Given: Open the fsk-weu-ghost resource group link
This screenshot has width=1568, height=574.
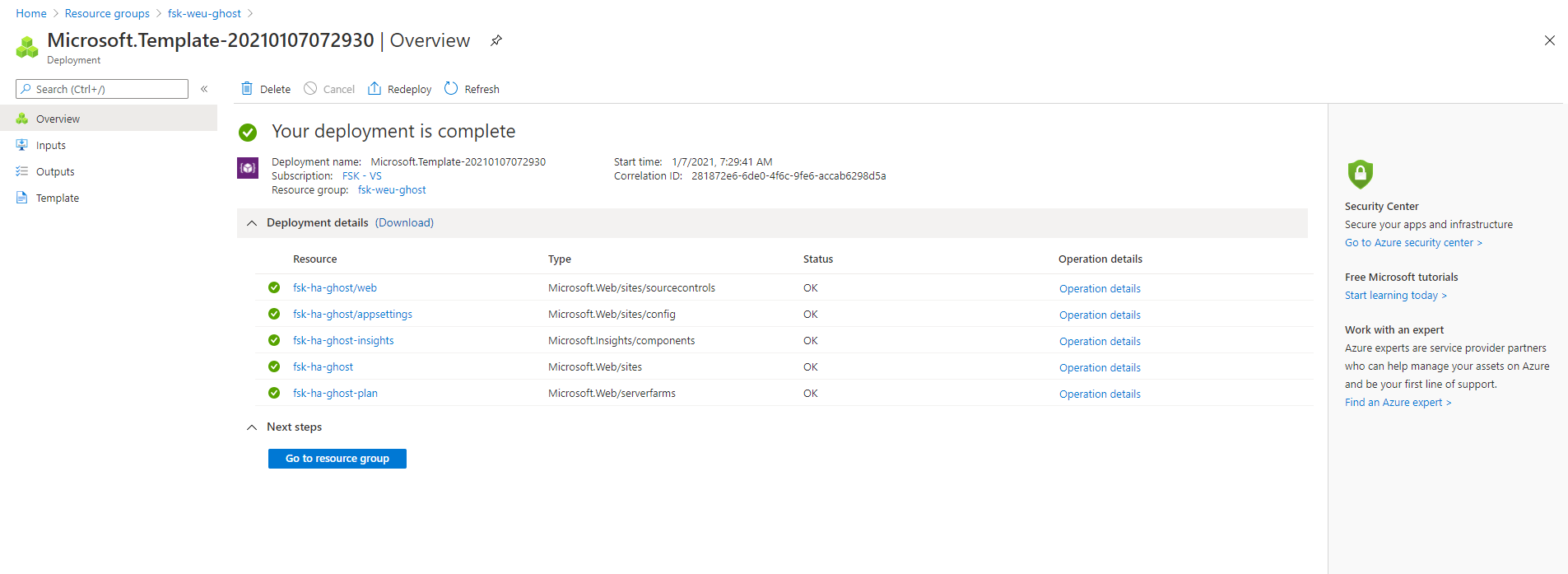Looking at the screenshot, I should click(x=392, y=190).
